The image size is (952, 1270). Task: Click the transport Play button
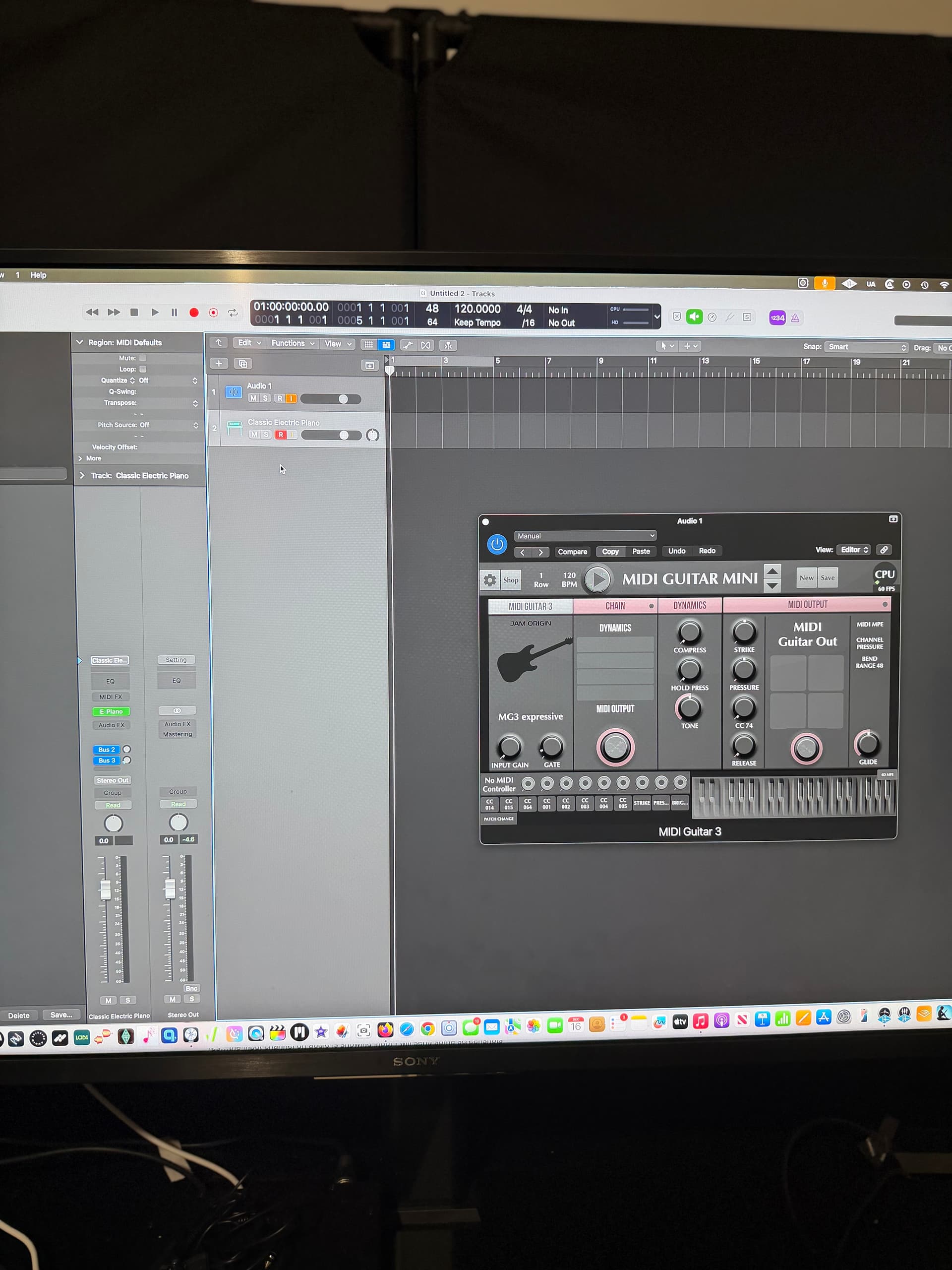coord(154,313)
